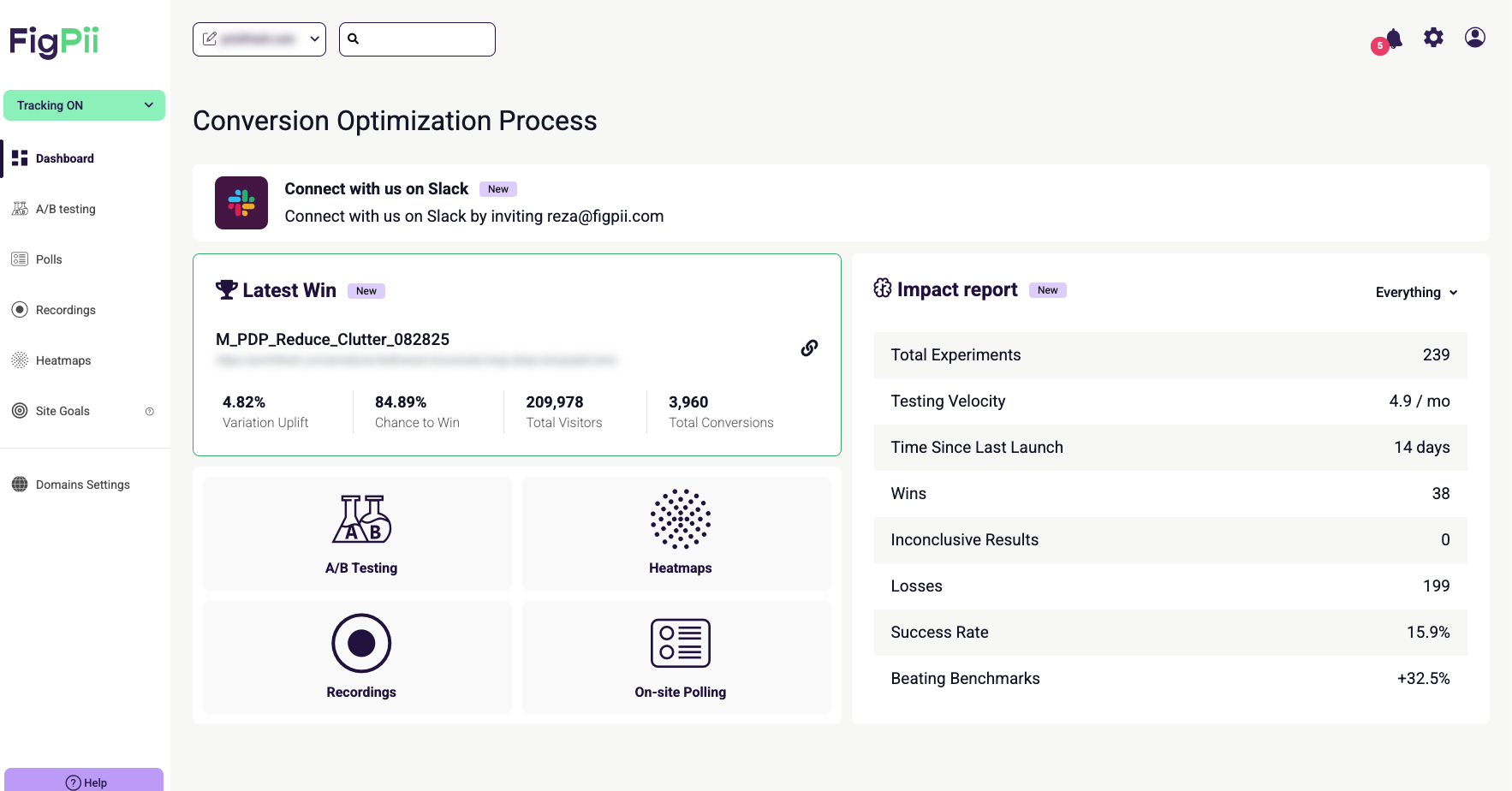Open Site Goals in sidebar

click(x=86, y=411)
